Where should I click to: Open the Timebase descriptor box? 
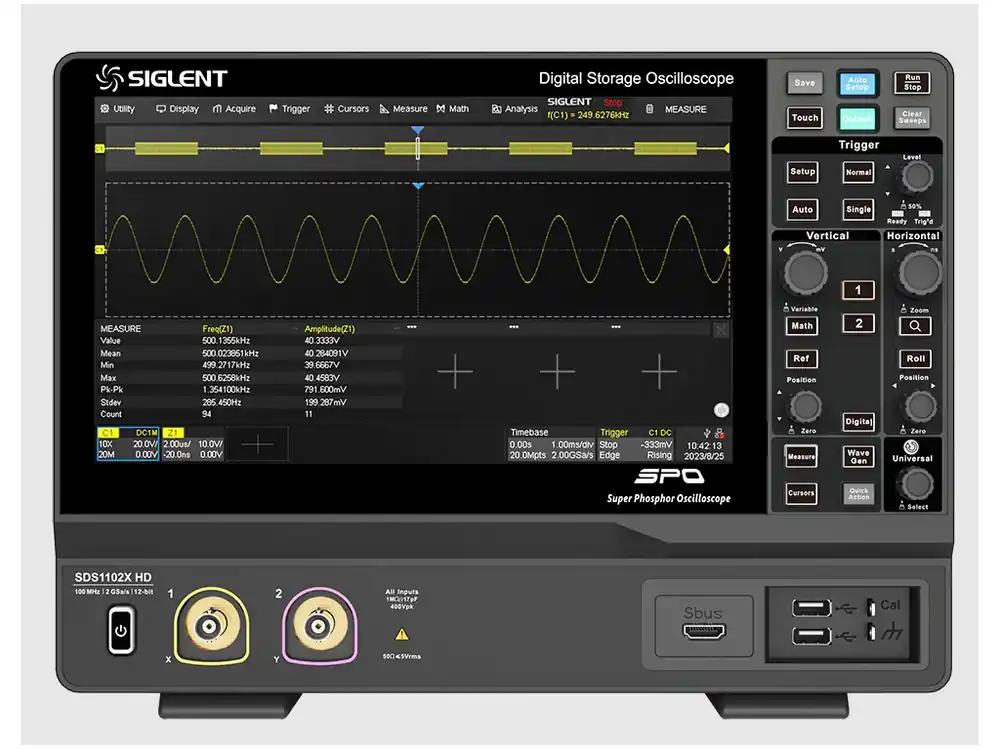coord(552,444)
